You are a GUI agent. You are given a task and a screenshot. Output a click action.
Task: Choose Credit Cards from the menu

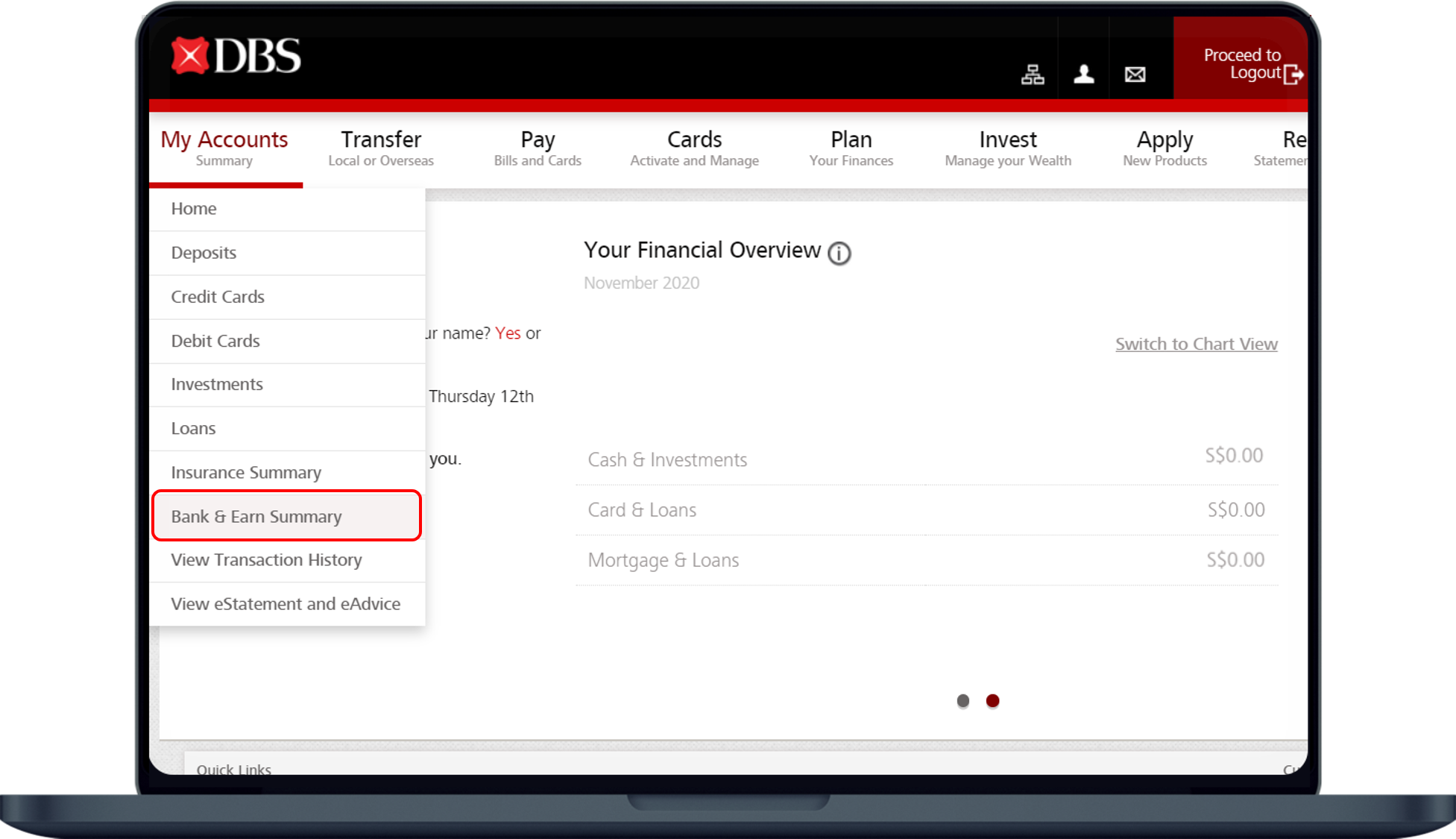click(x=217, y=297)
